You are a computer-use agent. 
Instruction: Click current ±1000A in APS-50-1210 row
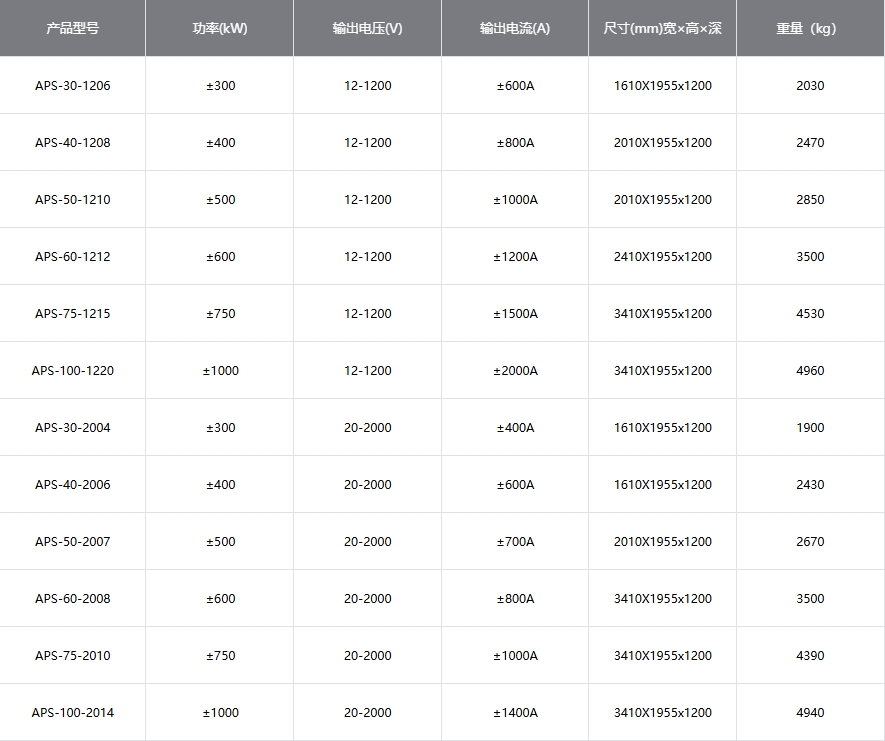(x=515, y=200)
